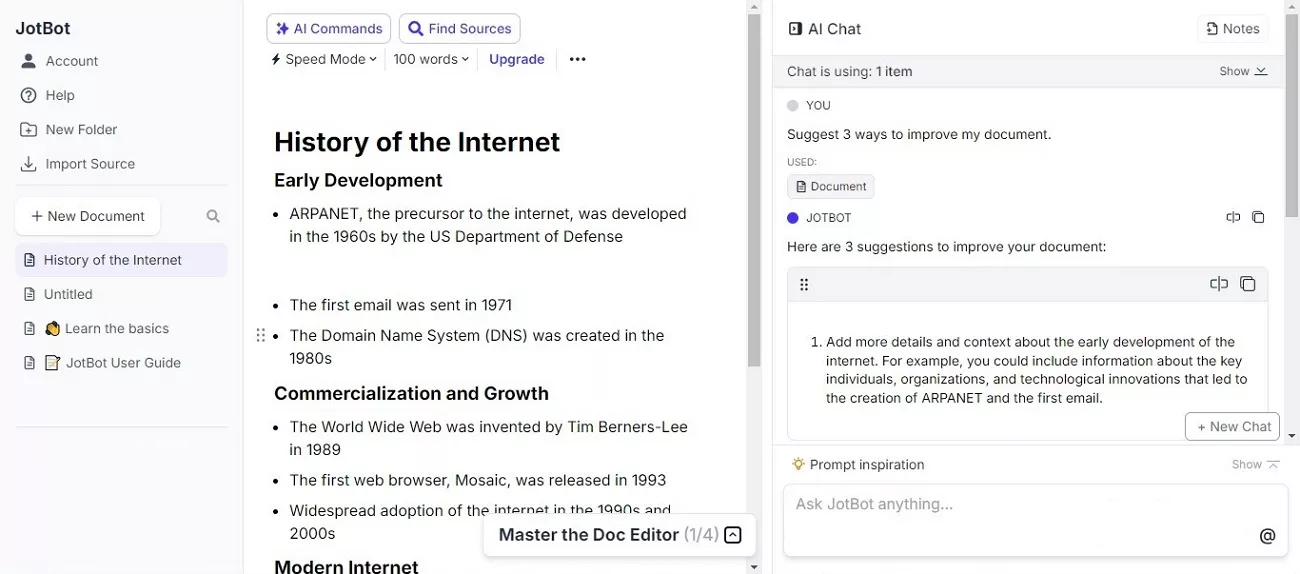Click Import Source in sidebar
Image resolution: width=1300 pixels, height=574 pixels.
pos(78,163)
